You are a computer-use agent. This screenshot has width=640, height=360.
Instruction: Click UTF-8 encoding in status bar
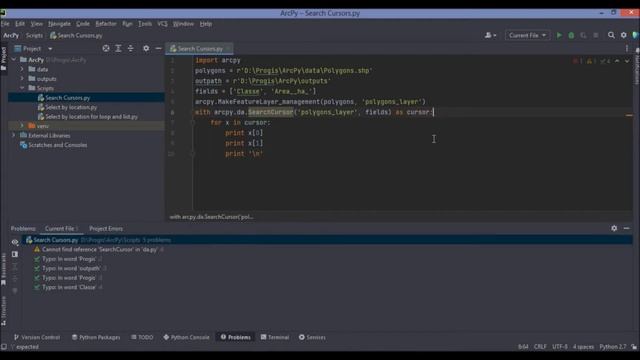pyautogui.click(x=560, y=347)
